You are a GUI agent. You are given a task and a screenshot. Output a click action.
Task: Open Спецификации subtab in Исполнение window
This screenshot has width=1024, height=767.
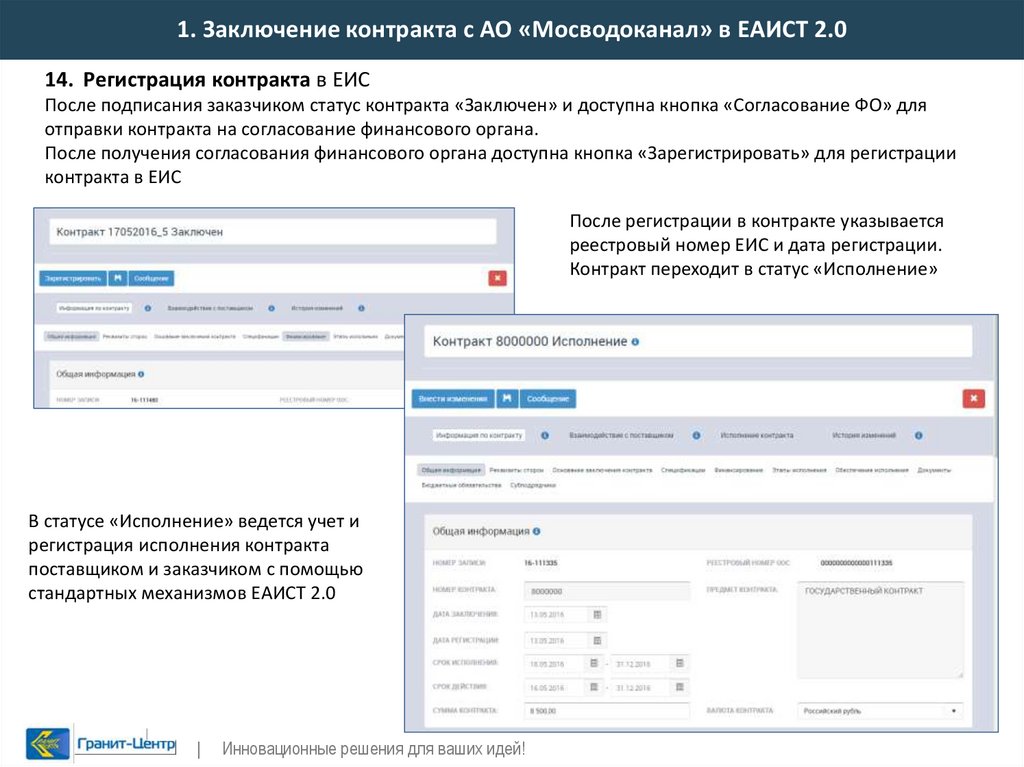tap(683, 470)
